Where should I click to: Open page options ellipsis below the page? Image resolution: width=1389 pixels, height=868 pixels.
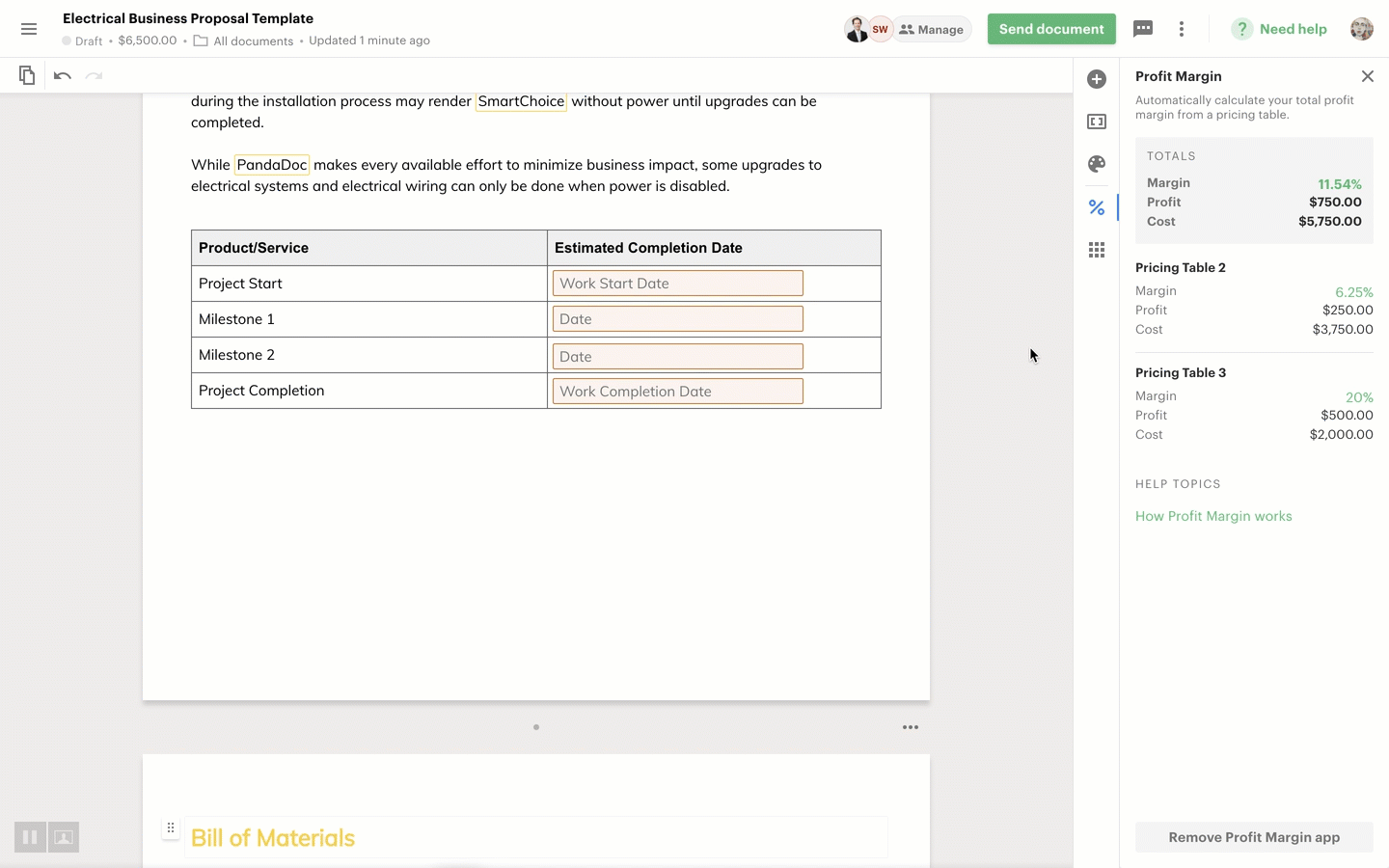911,727
